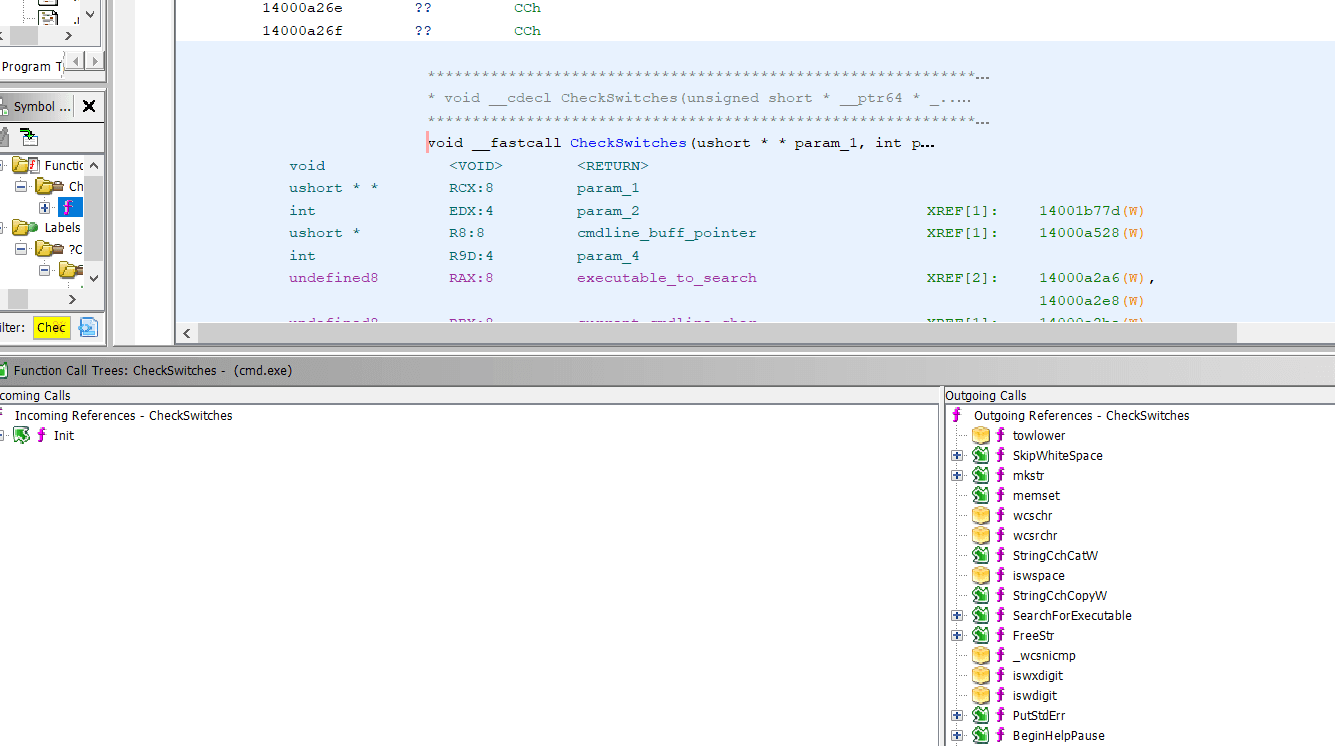Screen dimensions: 1335x746
Task: Click the SearchForExecutable green call icon
Action: pyautogui.click(x=981, y=616)
